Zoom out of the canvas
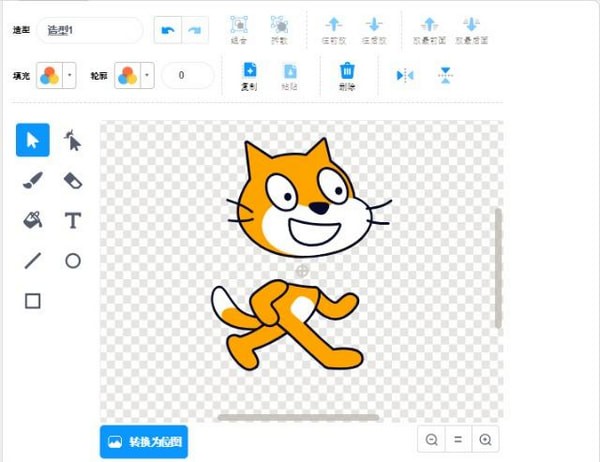 pyautogui.click(x=432, y=439)
